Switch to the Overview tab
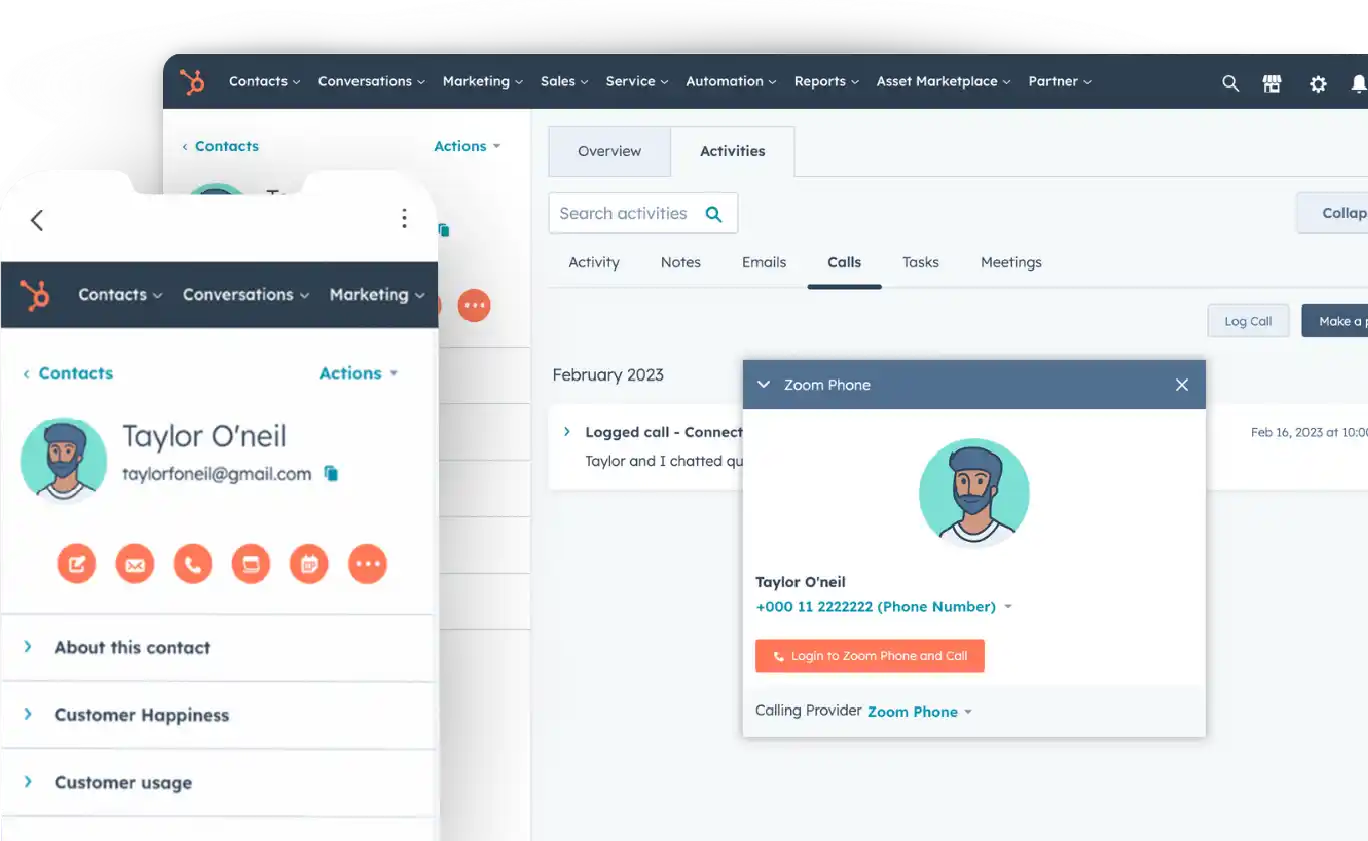This screenshot has height=841, width=1368. (x=609, y=151)
